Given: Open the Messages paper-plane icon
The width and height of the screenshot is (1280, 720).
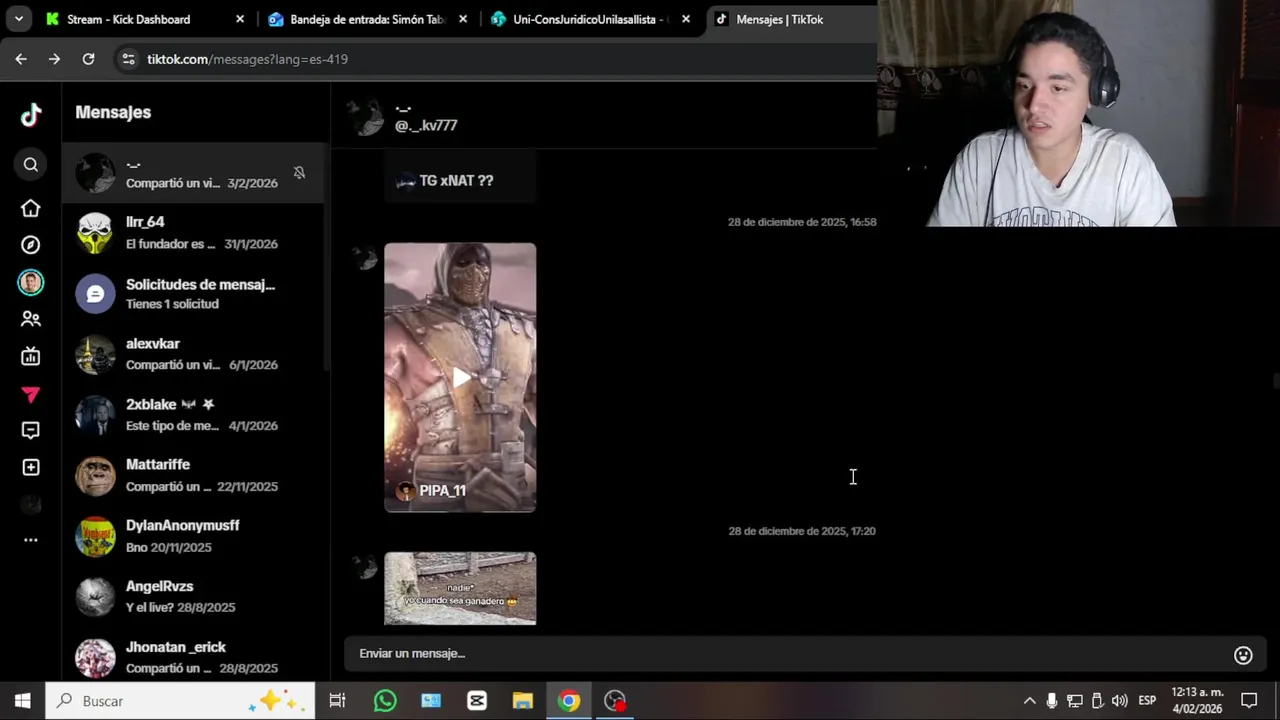Looking at the screenshot, I should coord(31,395).
